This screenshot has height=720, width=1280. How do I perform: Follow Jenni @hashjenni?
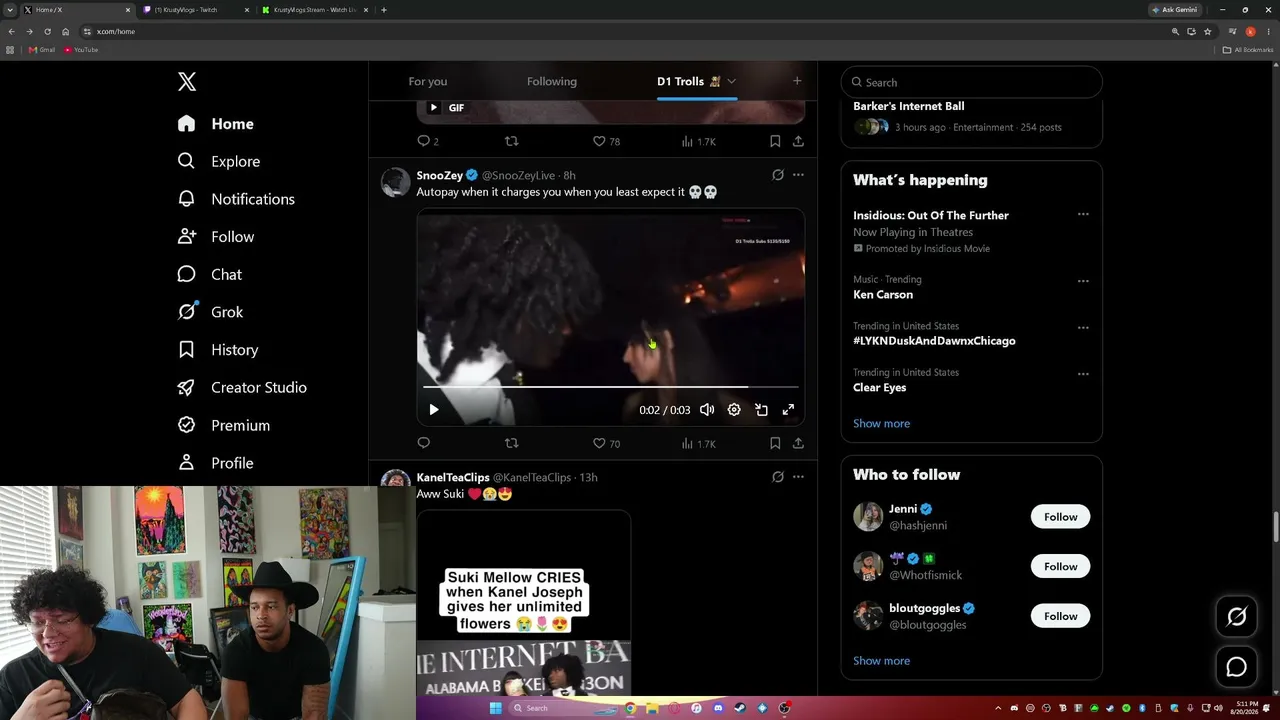1060,517
